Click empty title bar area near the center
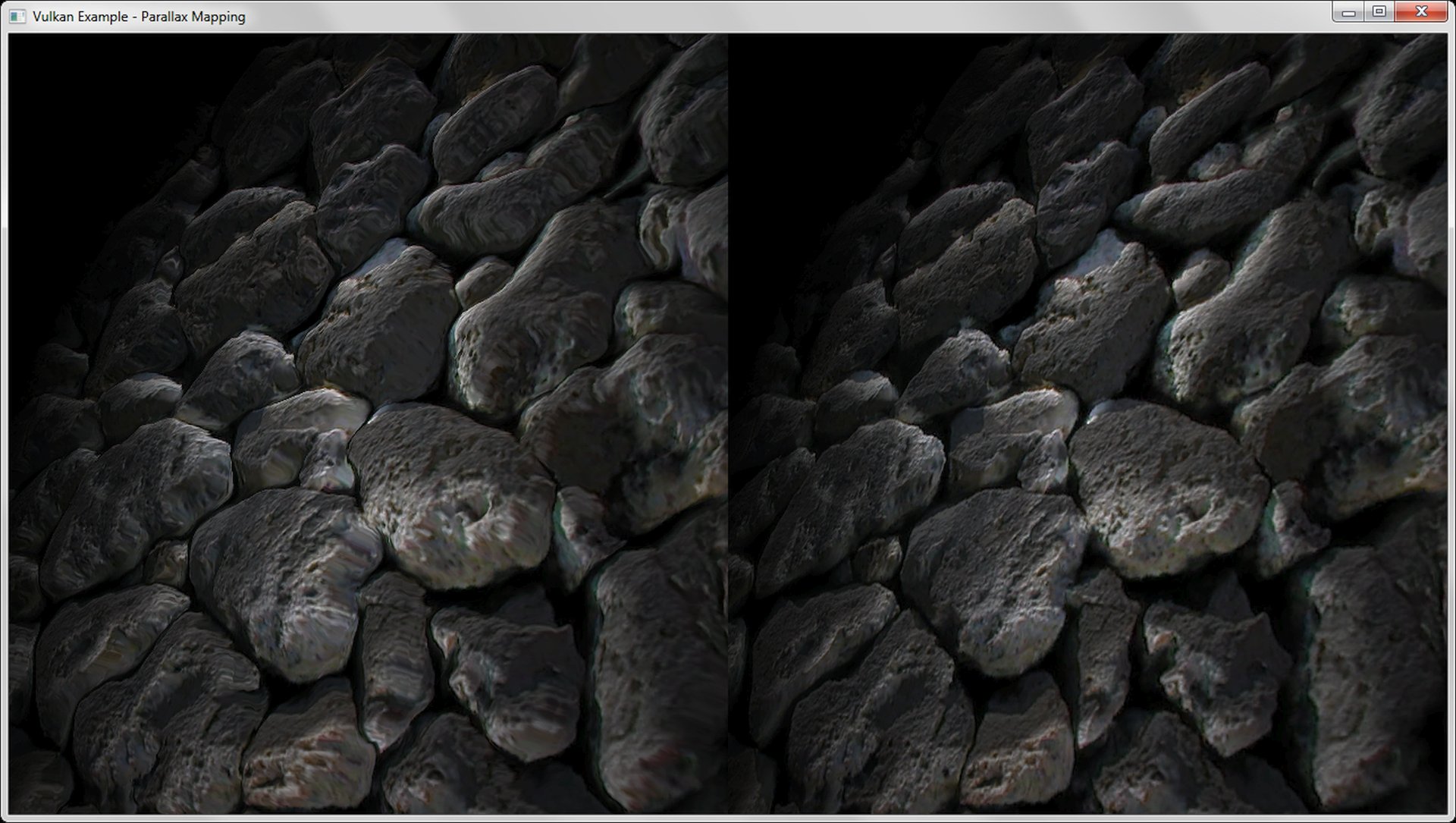This screenshot has height=823, width=1456. (x=728, y=16)
